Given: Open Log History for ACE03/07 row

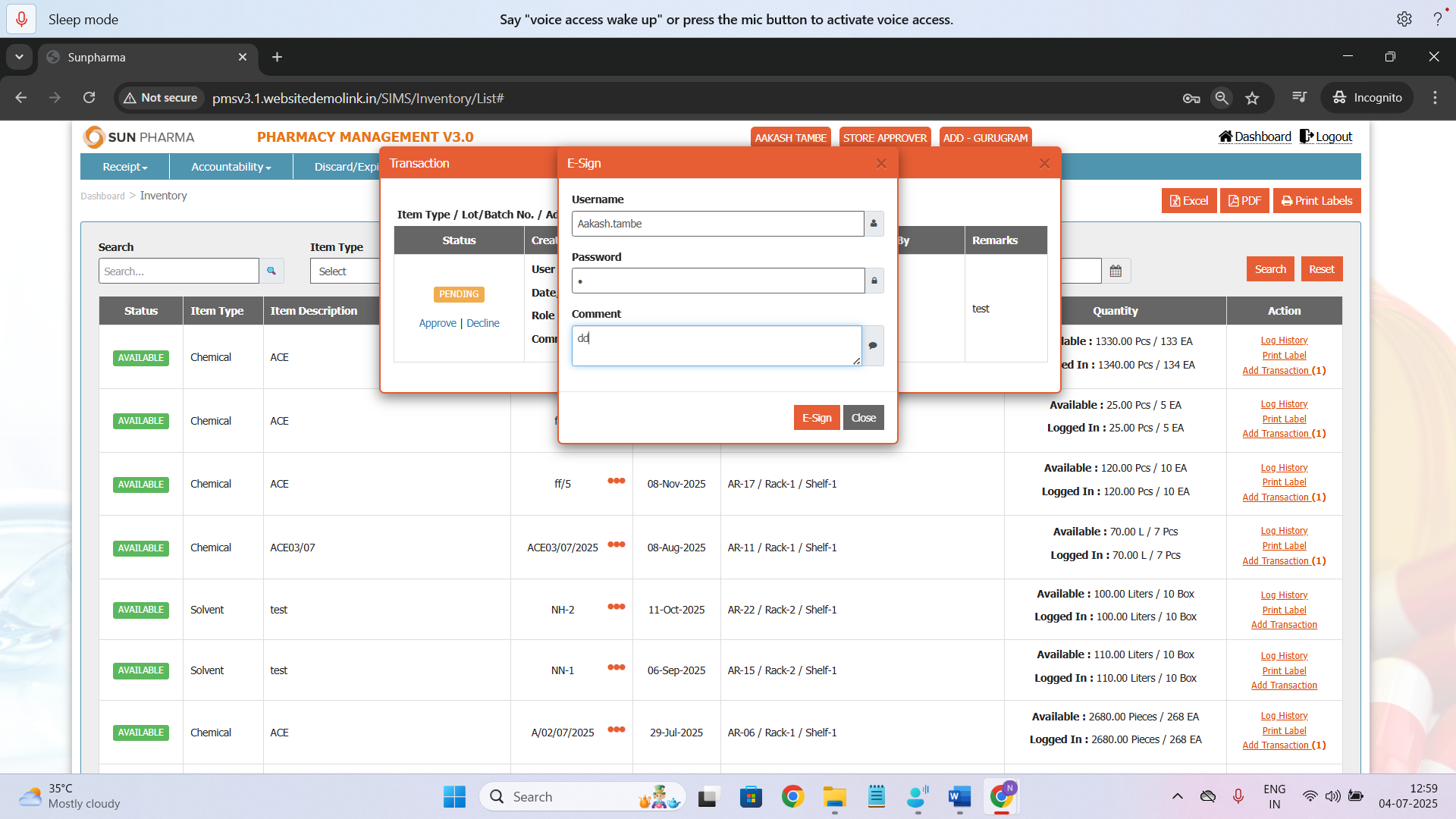Looking at the screenshot, I should click(x=1284, y=531).
